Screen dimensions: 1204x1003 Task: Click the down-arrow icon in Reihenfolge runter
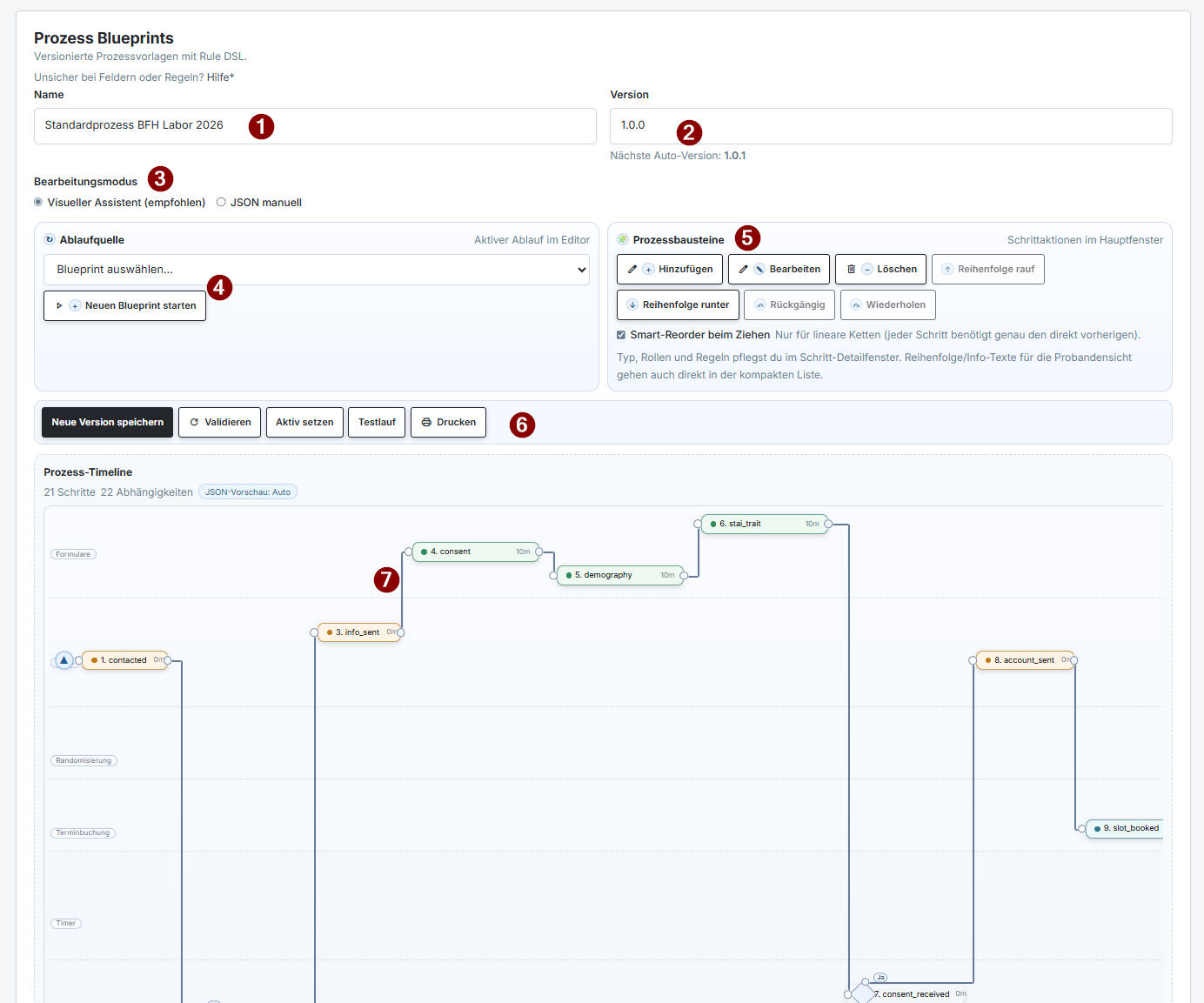632,304
